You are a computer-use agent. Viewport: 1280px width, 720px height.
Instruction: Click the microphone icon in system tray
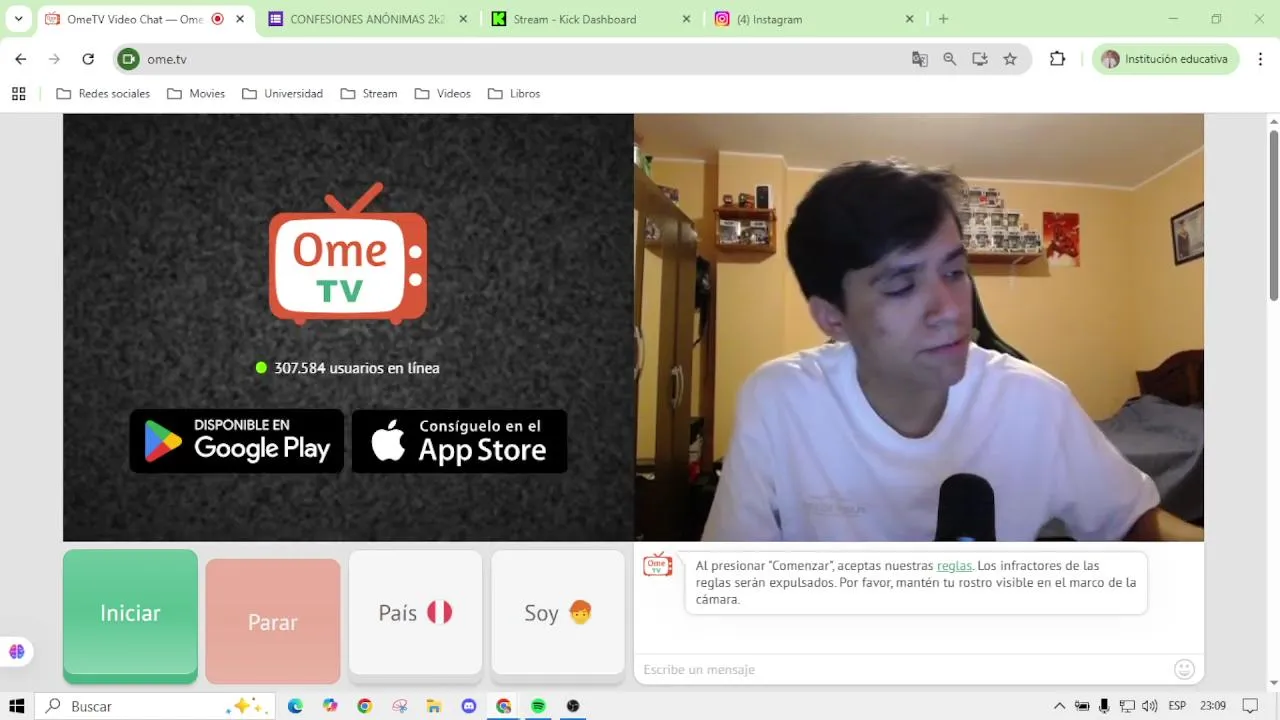point(1104,706)
